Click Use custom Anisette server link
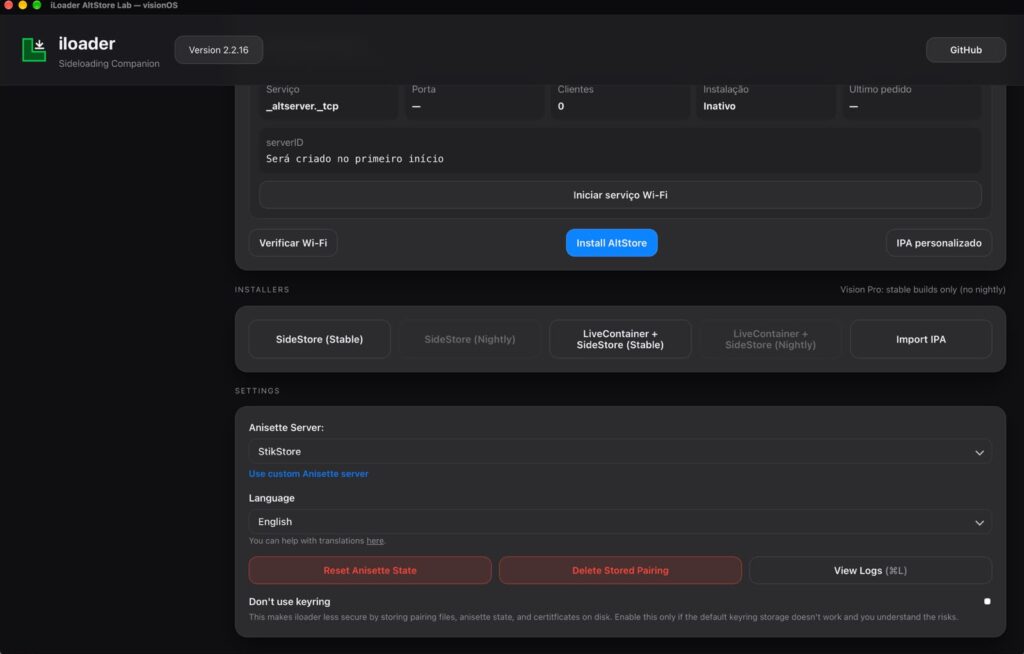 pos(308,474)
